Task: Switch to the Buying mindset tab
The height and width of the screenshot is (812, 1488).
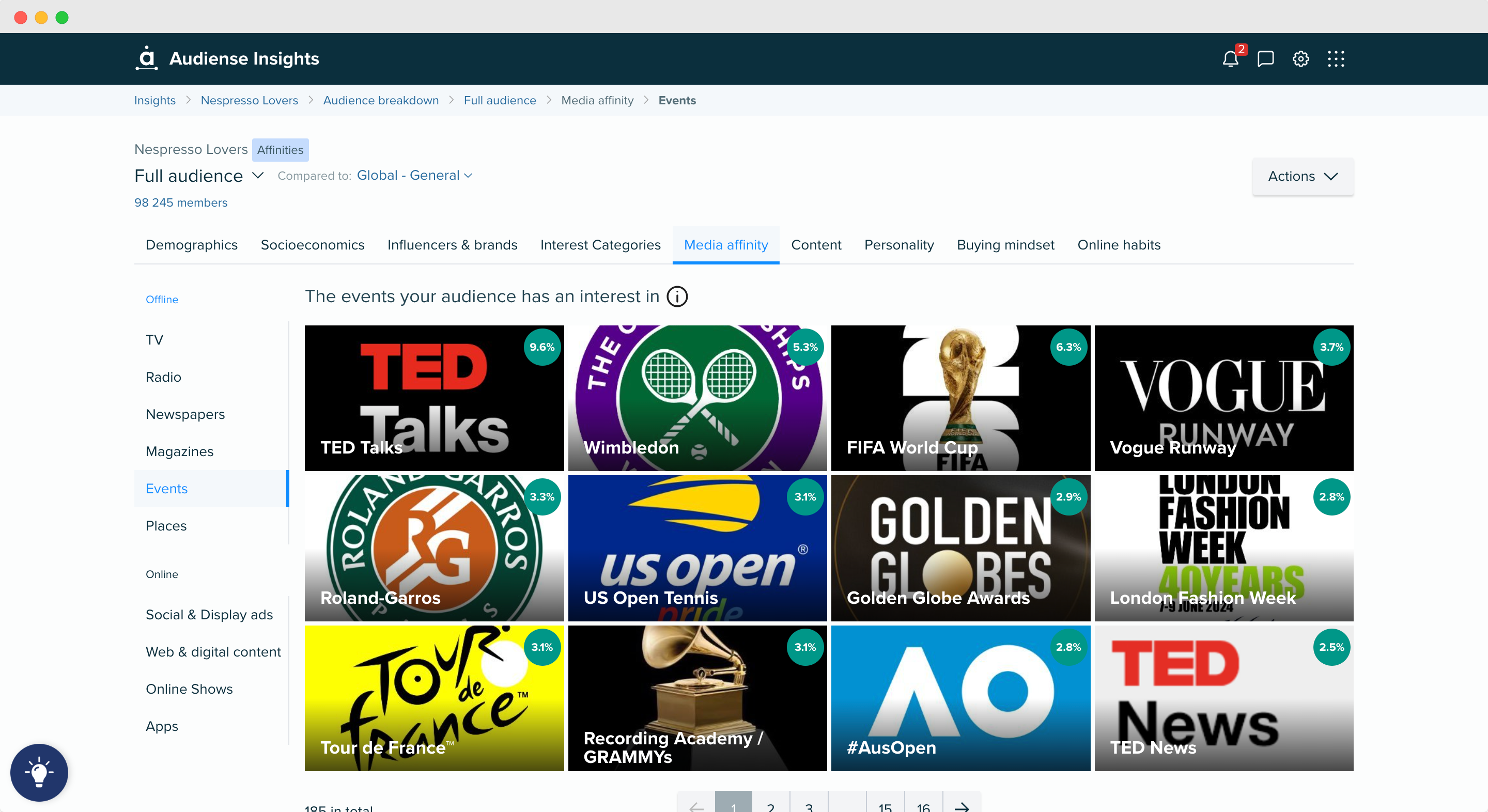Action: click(1005, 245)
